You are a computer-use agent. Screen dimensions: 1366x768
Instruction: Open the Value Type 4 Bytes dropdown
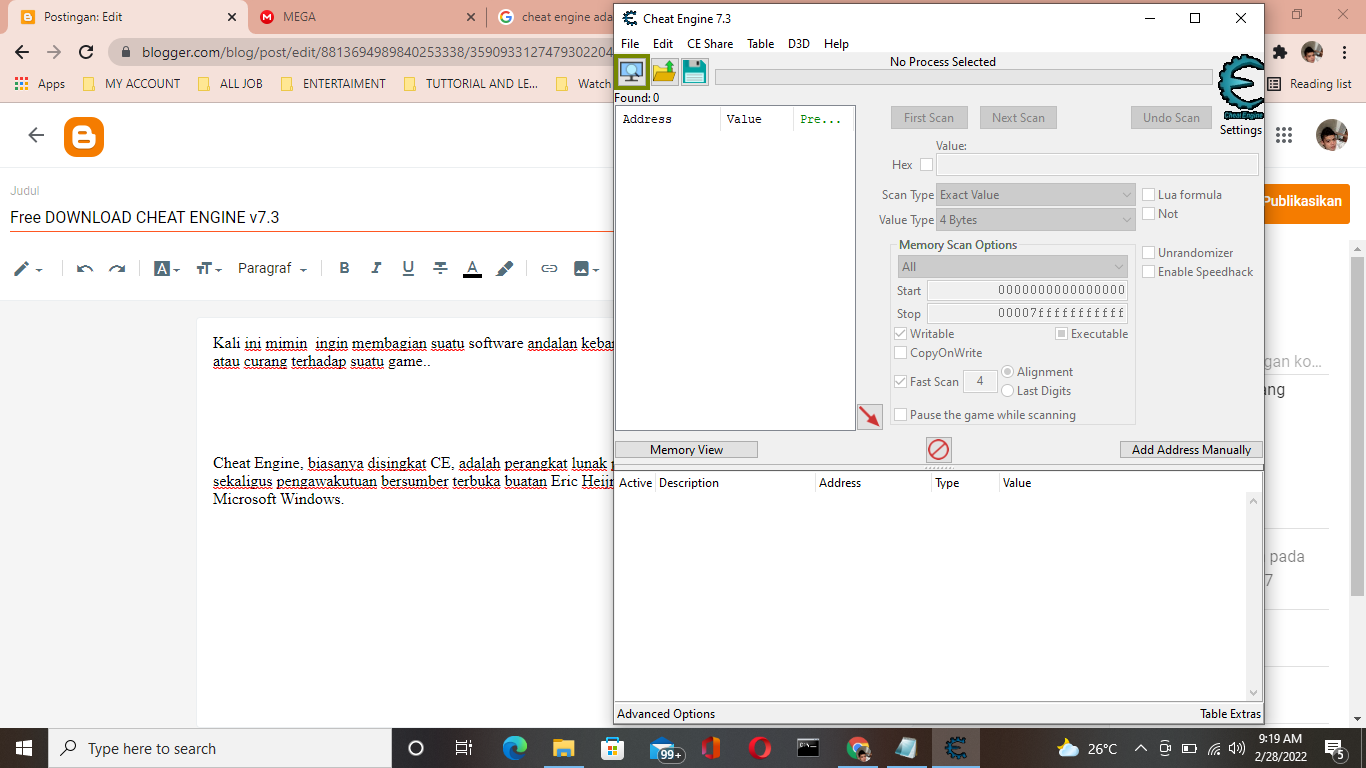1035,220
